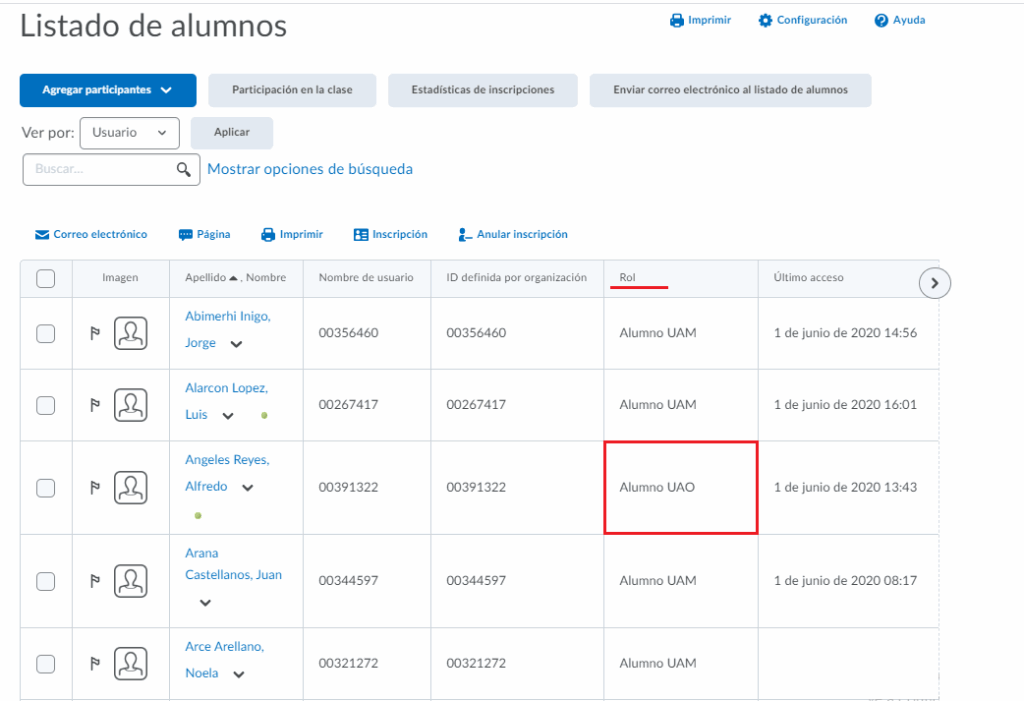This screenshot has height=701, width=1024.
Task: Open Configuración gear at top
Action: pyautogui.click(x=766, y=20)
